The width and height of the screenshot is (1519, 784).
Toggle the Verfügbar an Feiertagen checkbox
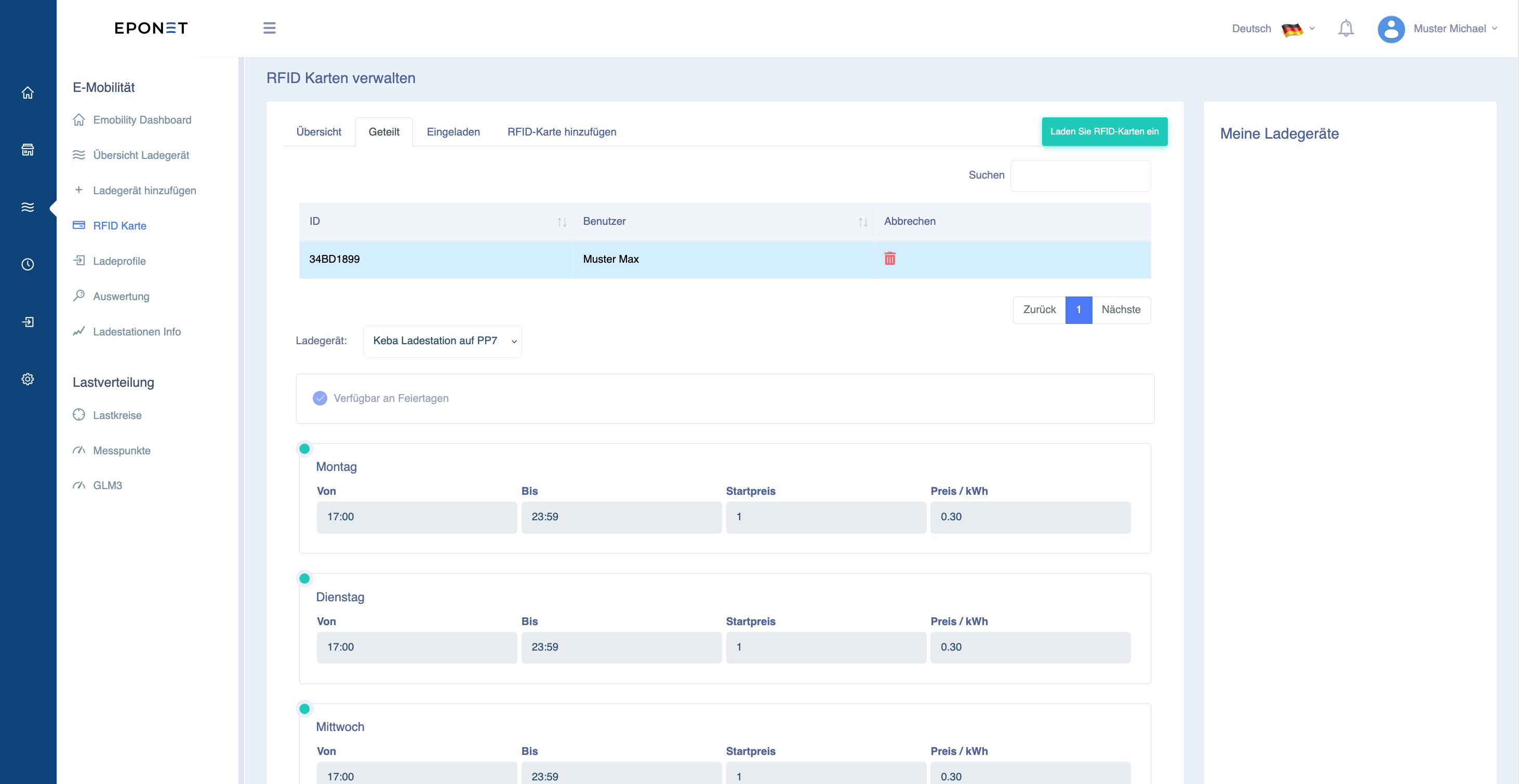pos(320,398)
